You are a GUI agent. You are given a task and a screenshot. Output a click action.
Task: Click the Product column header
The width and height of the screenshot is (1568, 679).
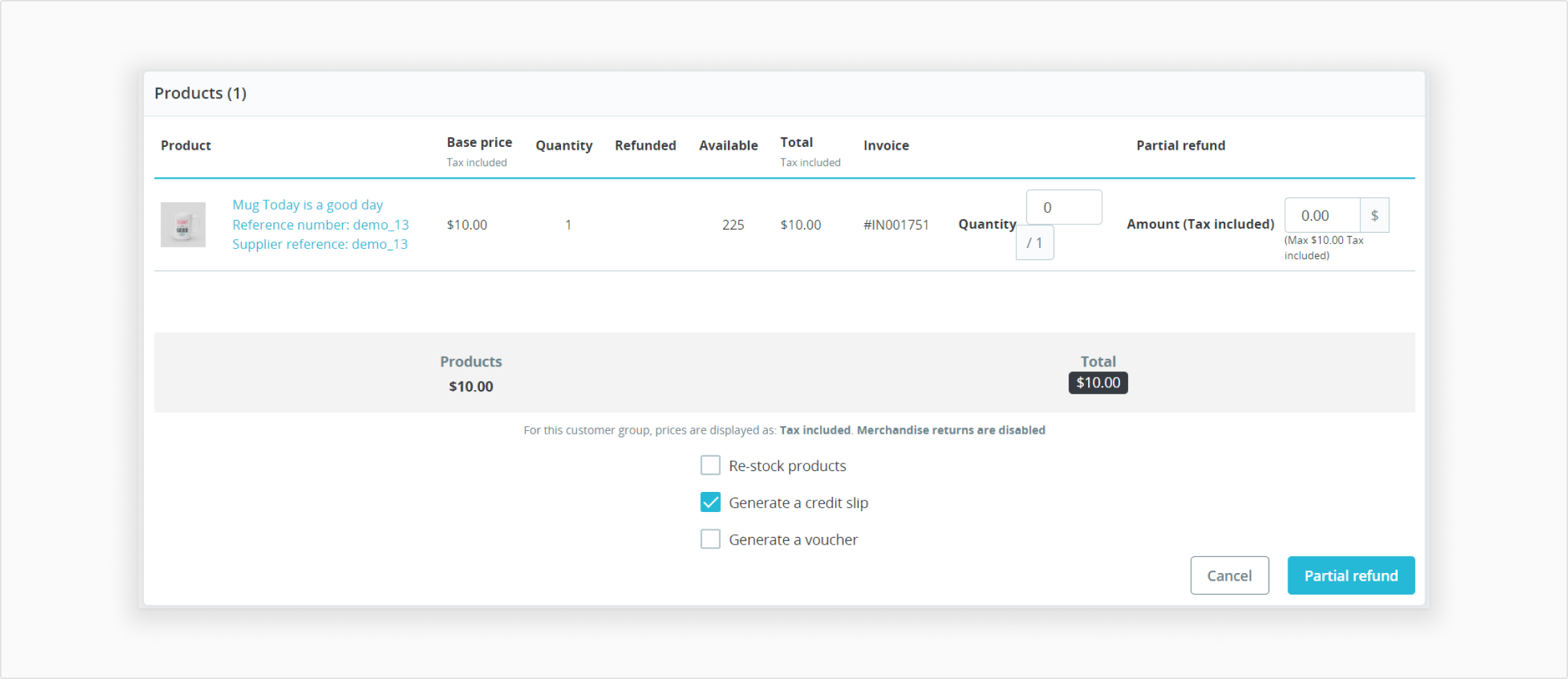click(x=186, y=145)
